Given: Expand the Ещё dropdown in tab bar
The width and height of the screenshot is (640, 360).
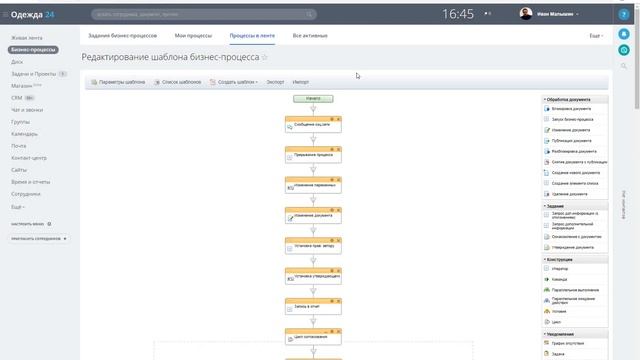Looking at the screenshot, I should [596, 36].
